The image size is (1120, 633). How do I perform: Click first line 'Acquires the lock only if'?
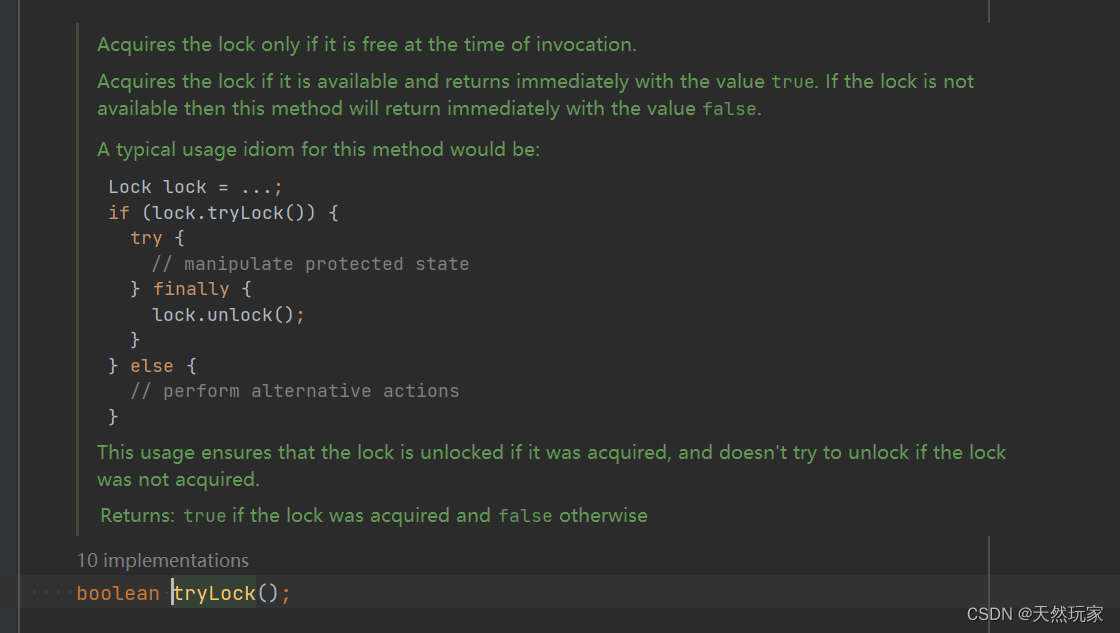366,45
